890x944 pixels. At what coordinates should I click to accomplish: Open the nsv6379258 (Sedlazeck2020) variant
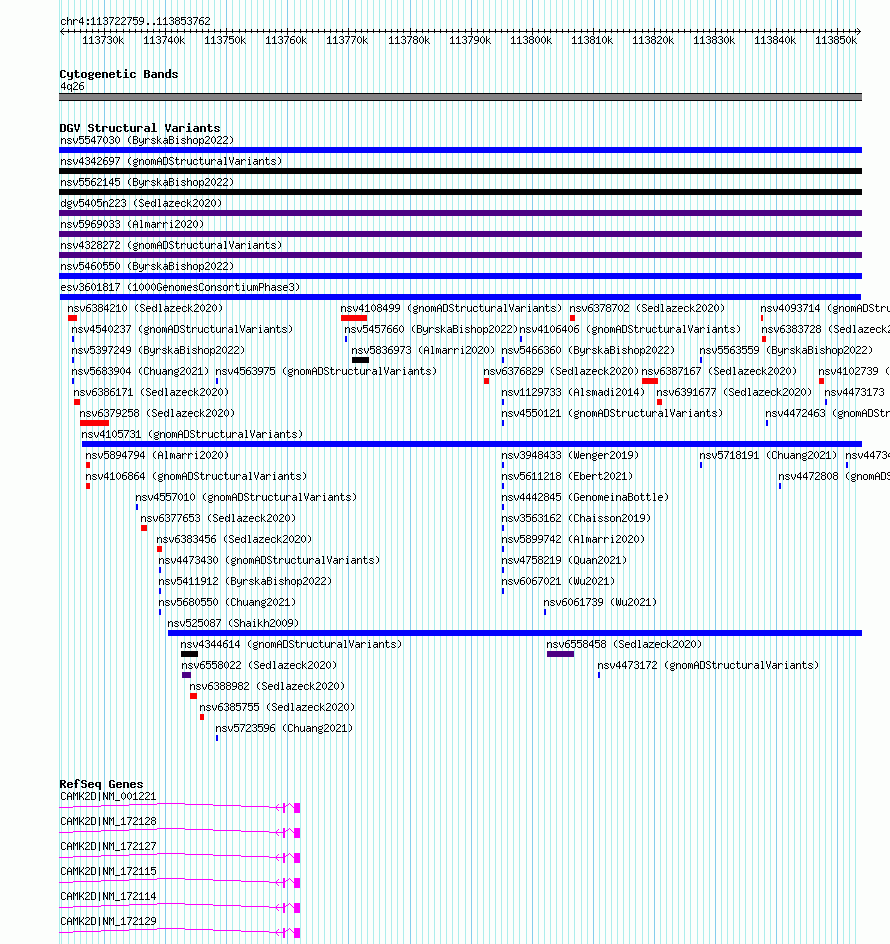pos(157,414)
